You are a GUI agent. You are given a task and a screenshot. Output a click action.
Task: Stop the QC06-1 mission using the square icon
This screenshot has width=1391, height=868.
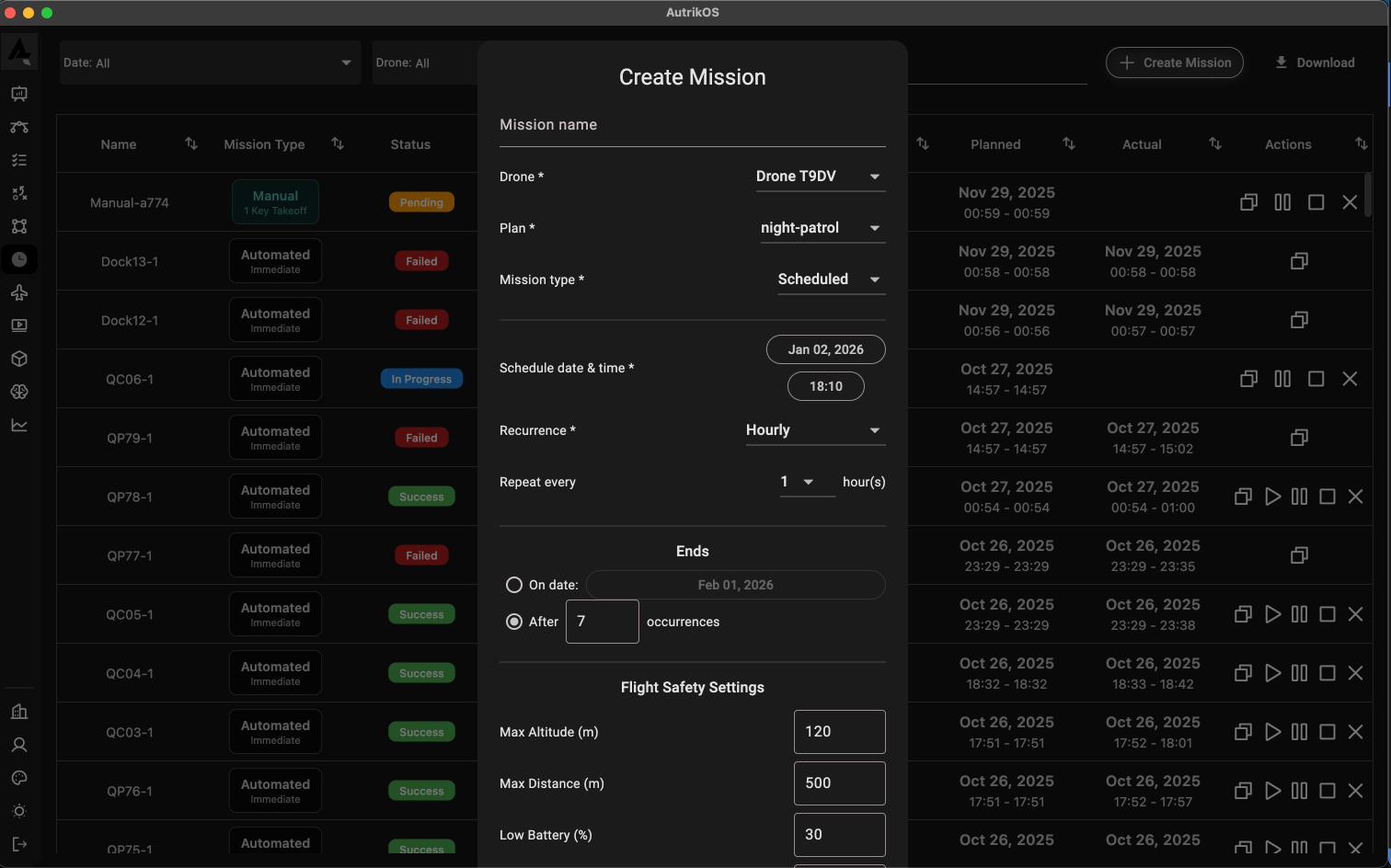(1316, 378)
